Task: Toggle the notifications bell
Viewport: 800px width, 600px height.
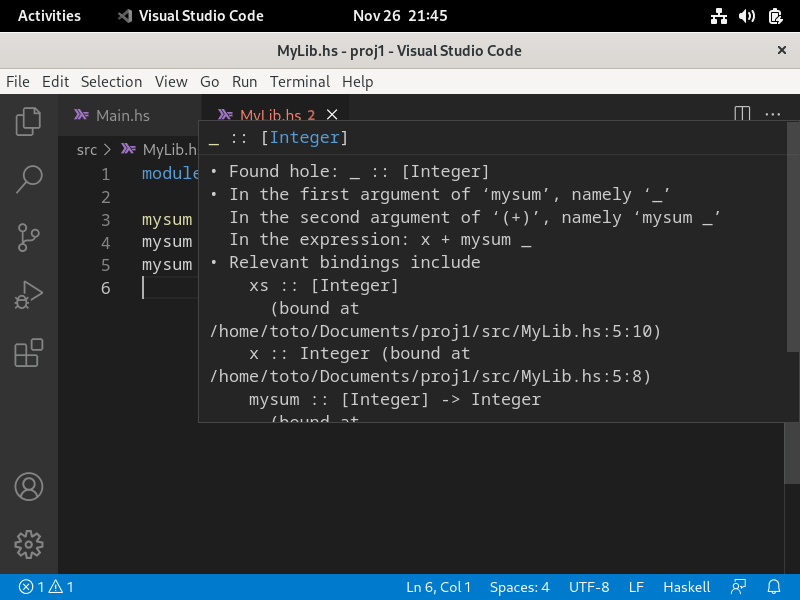Action: click(x=773, y=587)
